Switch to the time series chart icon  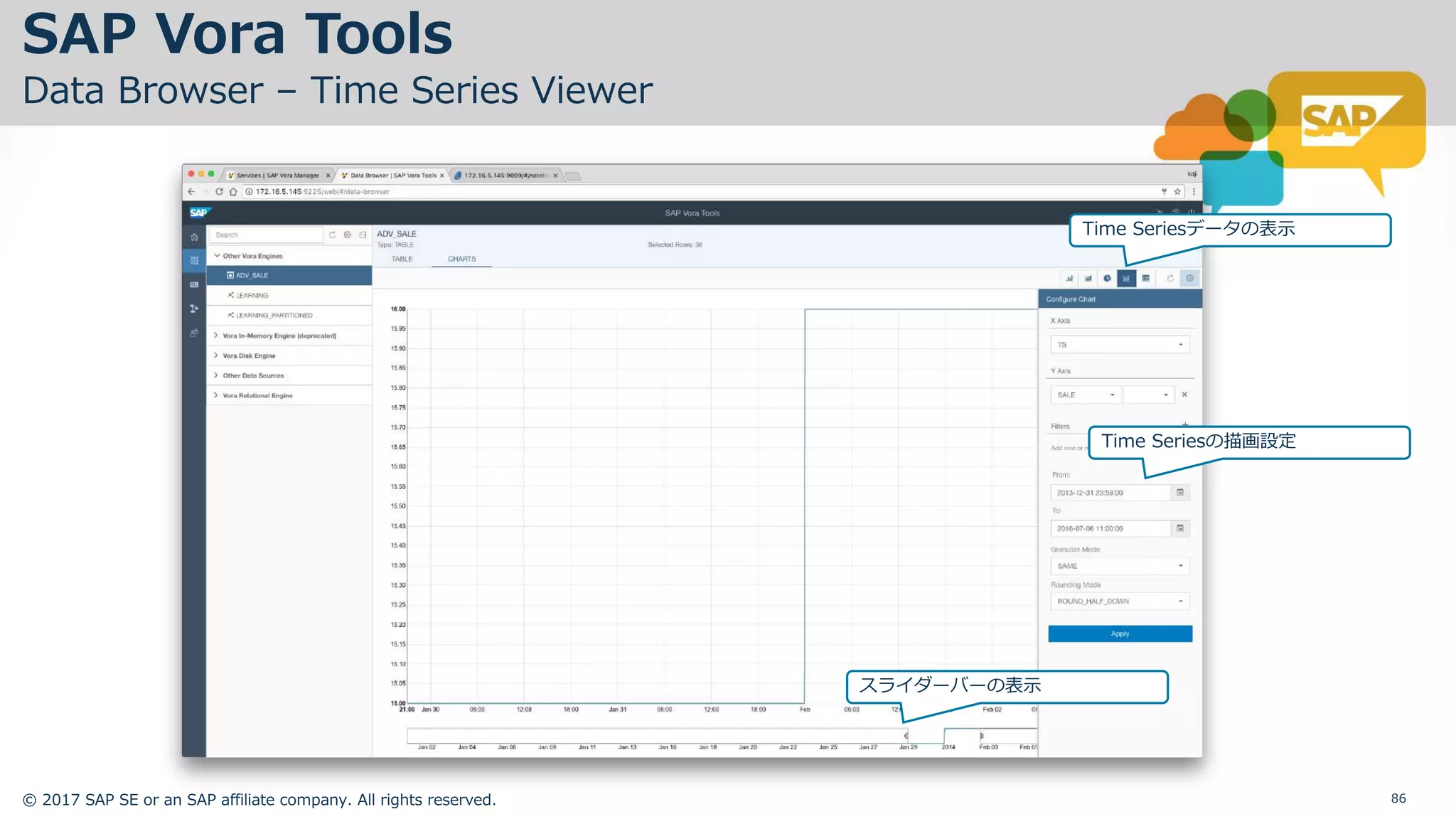[x=1126, y=279]
